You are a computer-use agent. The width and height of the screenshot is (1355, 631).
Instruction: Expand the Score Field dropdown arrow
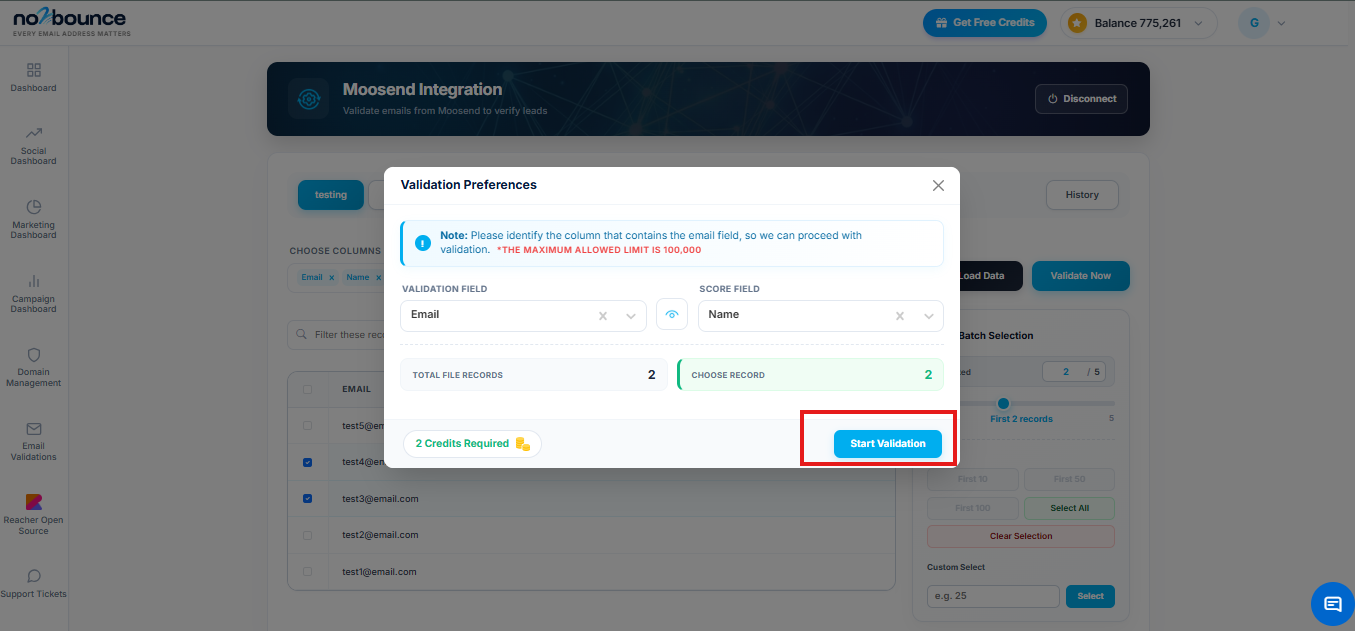pyautogui.click(x=928, y=316)
